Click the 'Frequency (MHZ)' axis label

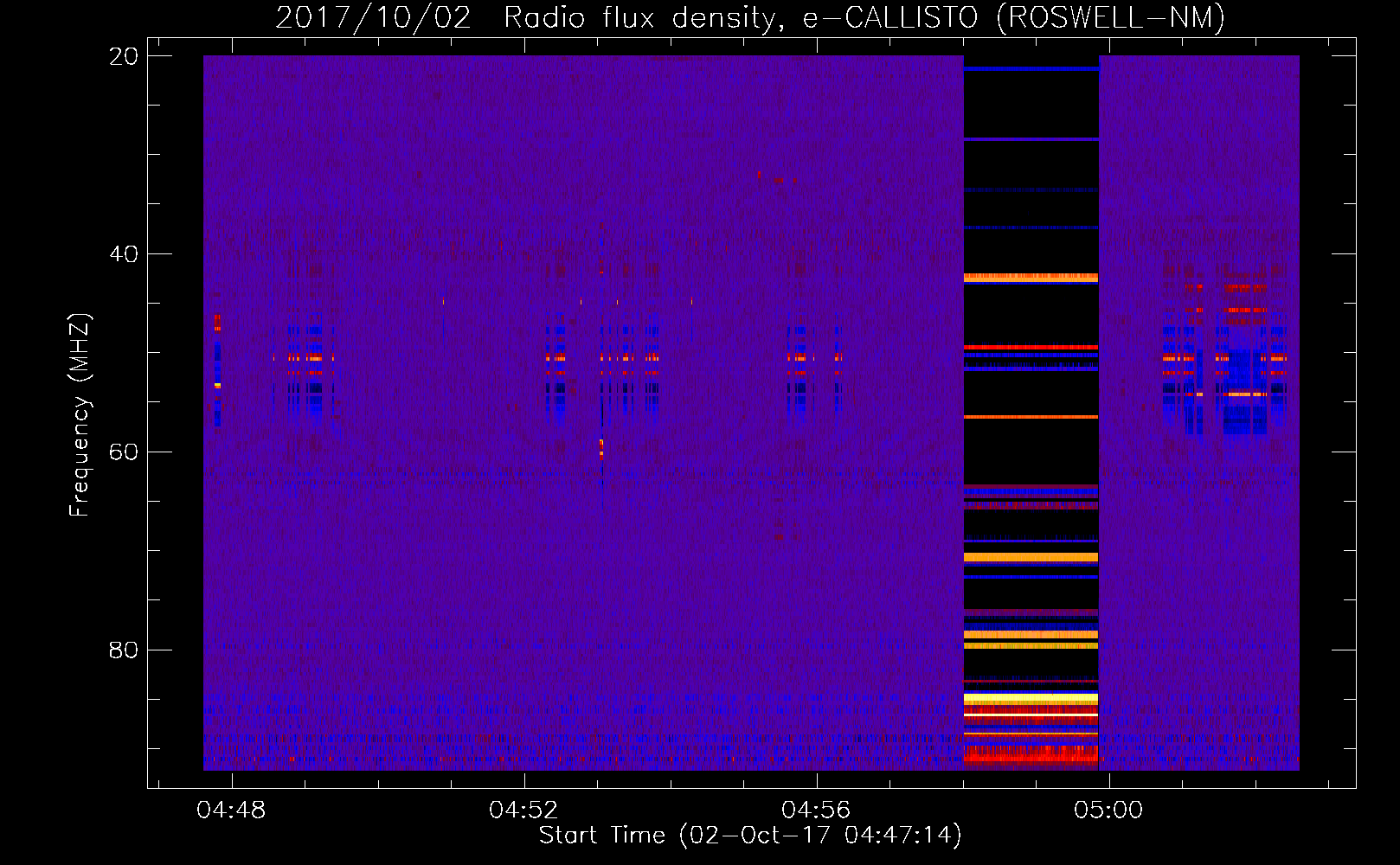[80, 415]
